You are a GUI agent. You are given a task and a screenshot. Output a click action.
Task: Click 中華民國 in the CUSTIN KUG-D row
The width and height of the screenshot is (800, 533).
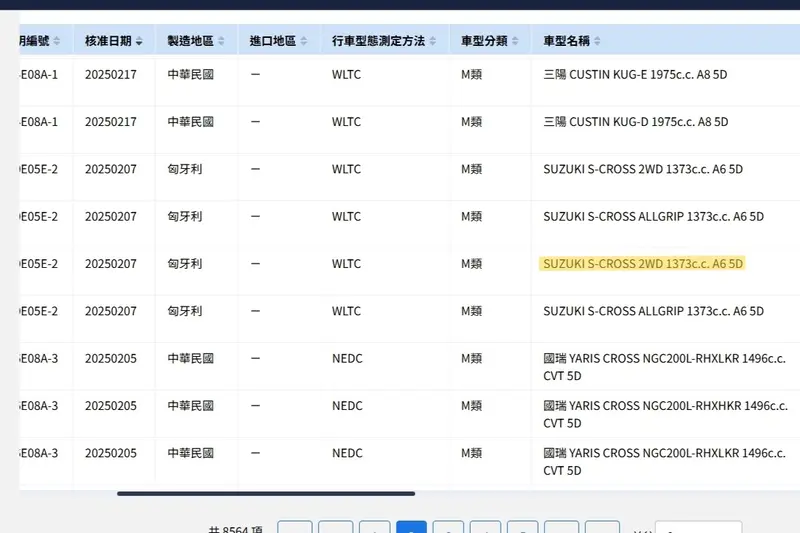pyautogui.click(x=190, y=122)
